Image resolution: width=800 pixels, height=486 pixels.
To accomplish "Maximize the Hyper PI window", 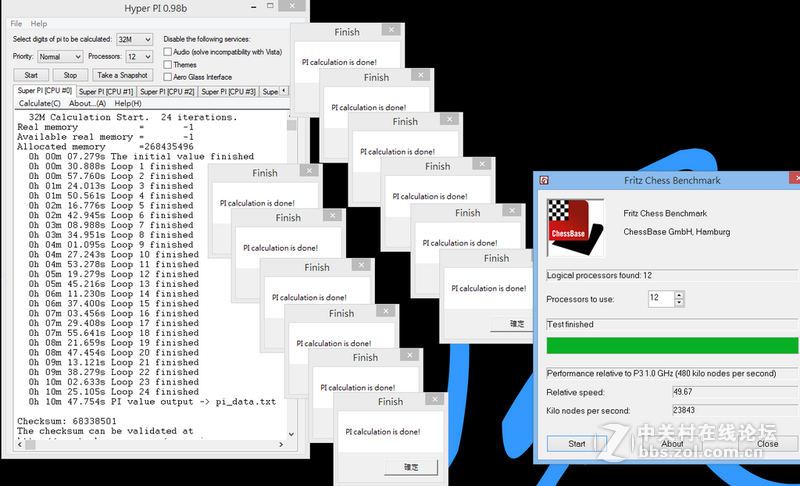I will tap(270, 6).
